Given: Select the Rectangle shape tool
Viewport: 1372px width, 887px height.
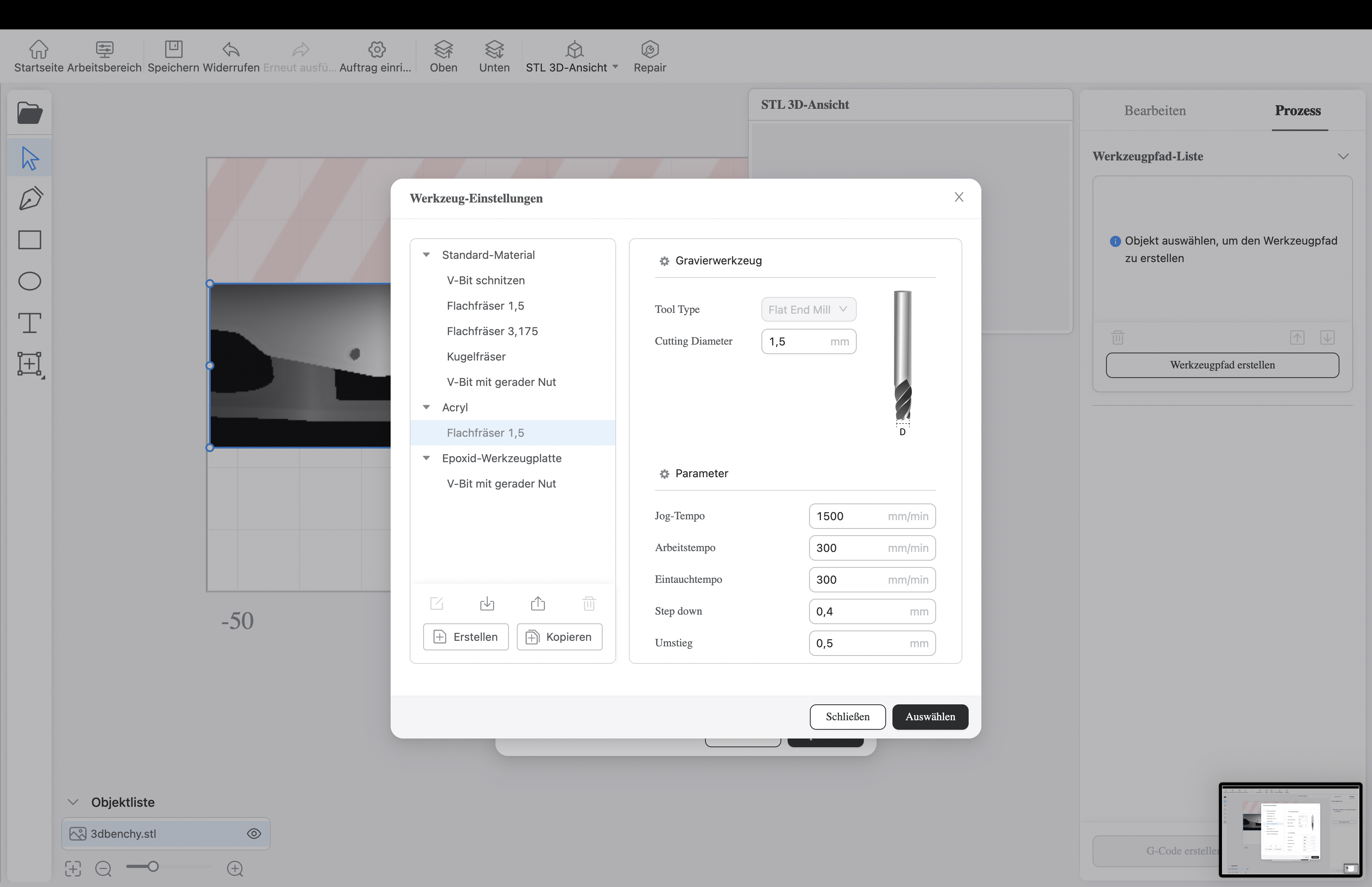Looking at the screenshot, I should click(x=30, y=239).
